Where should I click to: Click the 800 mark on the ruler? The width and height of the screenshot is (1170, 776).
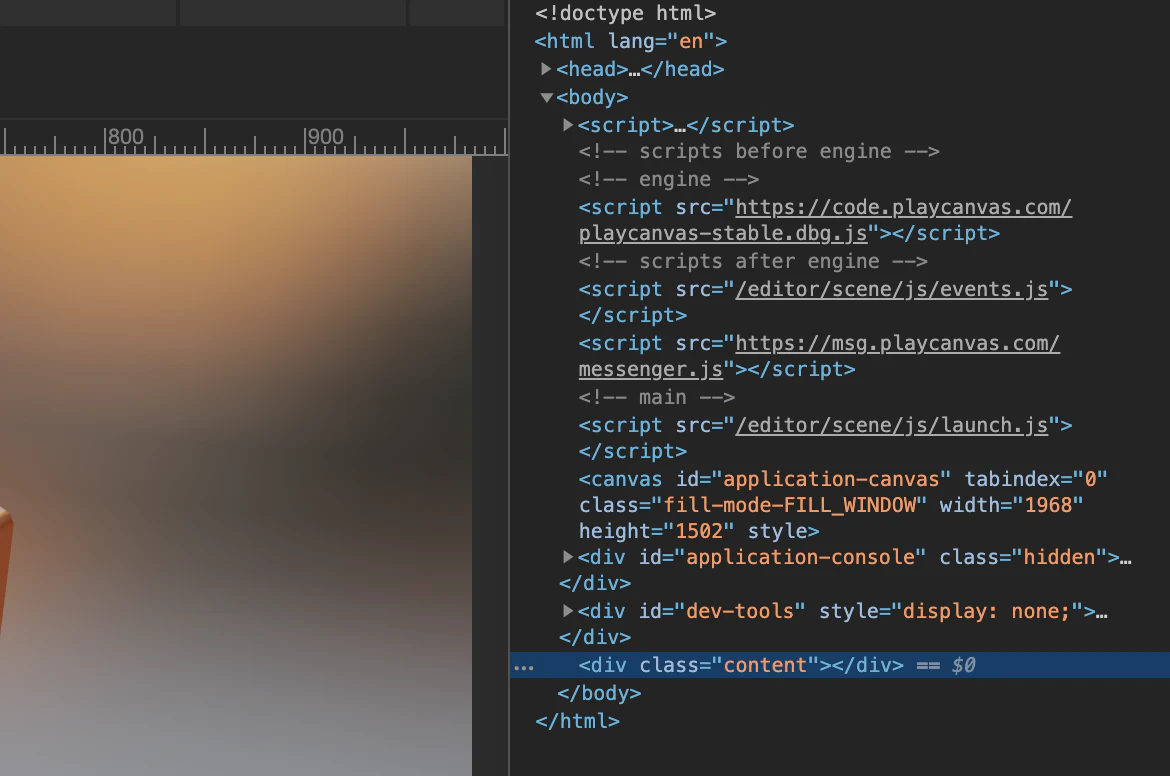[x=125, y=137]
